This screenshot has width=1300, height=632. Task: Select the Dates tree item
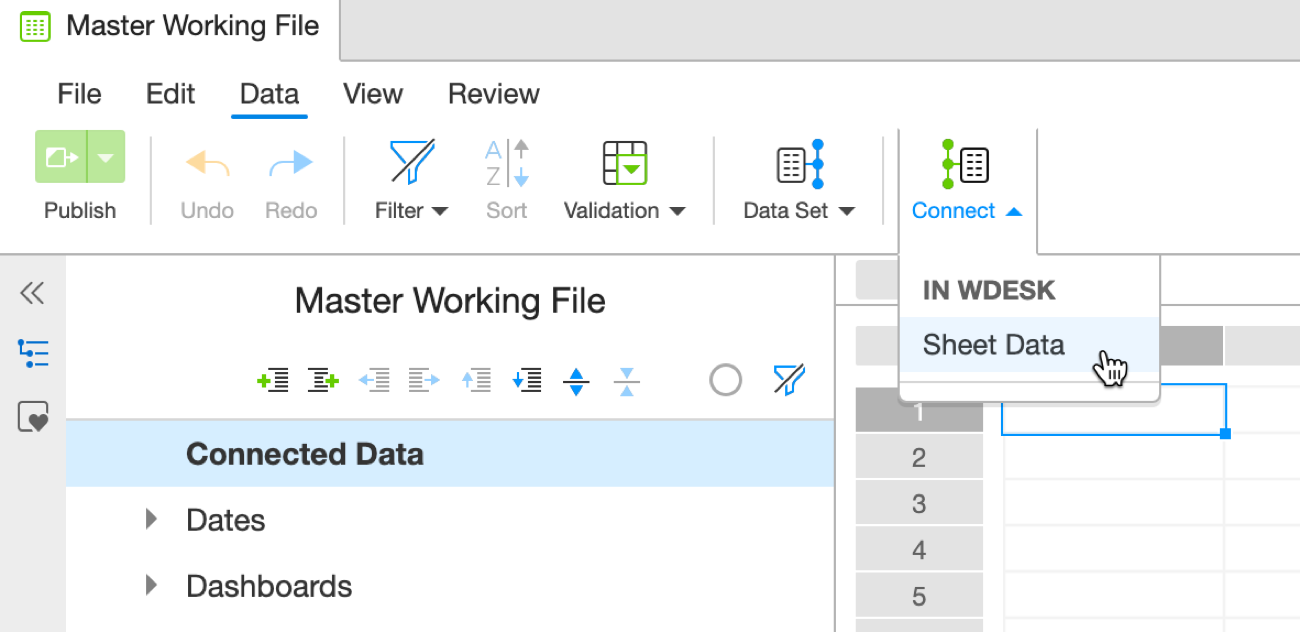click(226, 520)
